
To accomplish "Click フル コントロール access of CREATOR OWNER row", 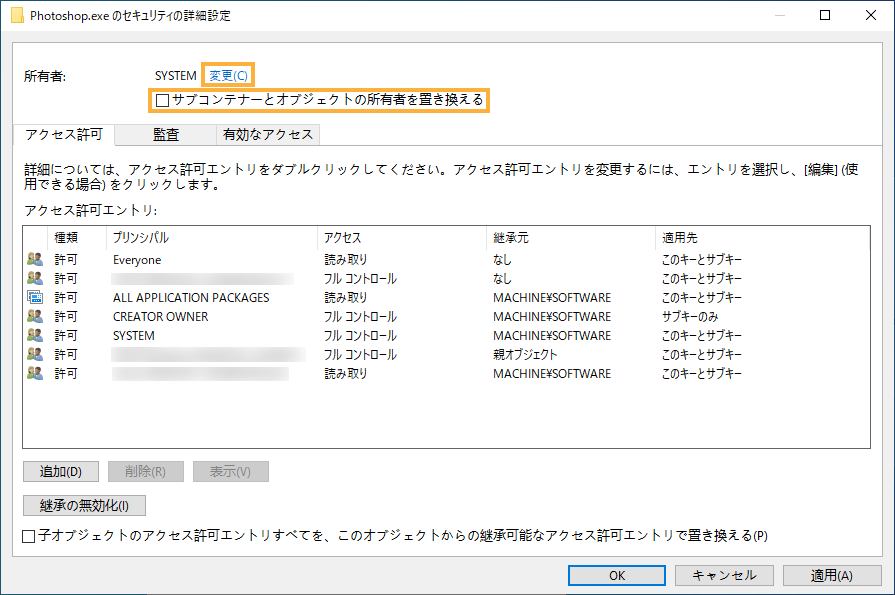I will pyautogui.click(x=360, y=316).
